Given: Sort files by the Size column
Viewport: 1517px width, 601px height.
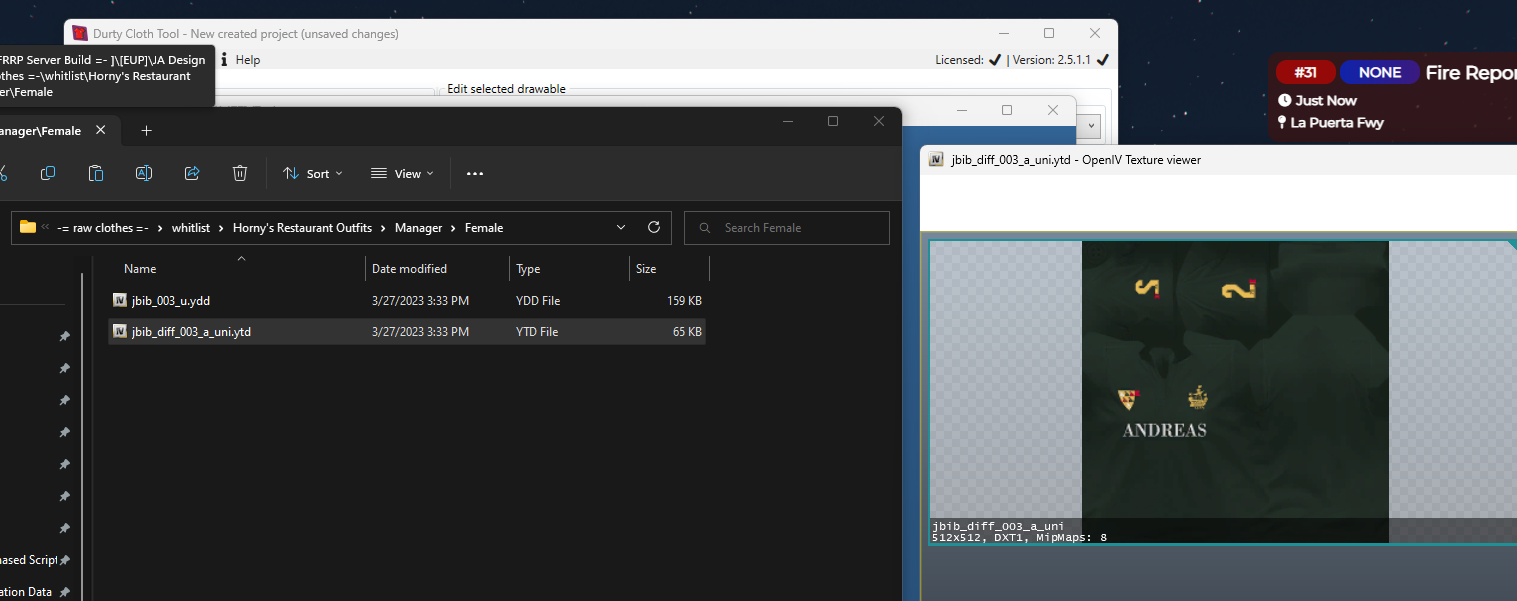Looking at the screenshot, I should [646, 269].
